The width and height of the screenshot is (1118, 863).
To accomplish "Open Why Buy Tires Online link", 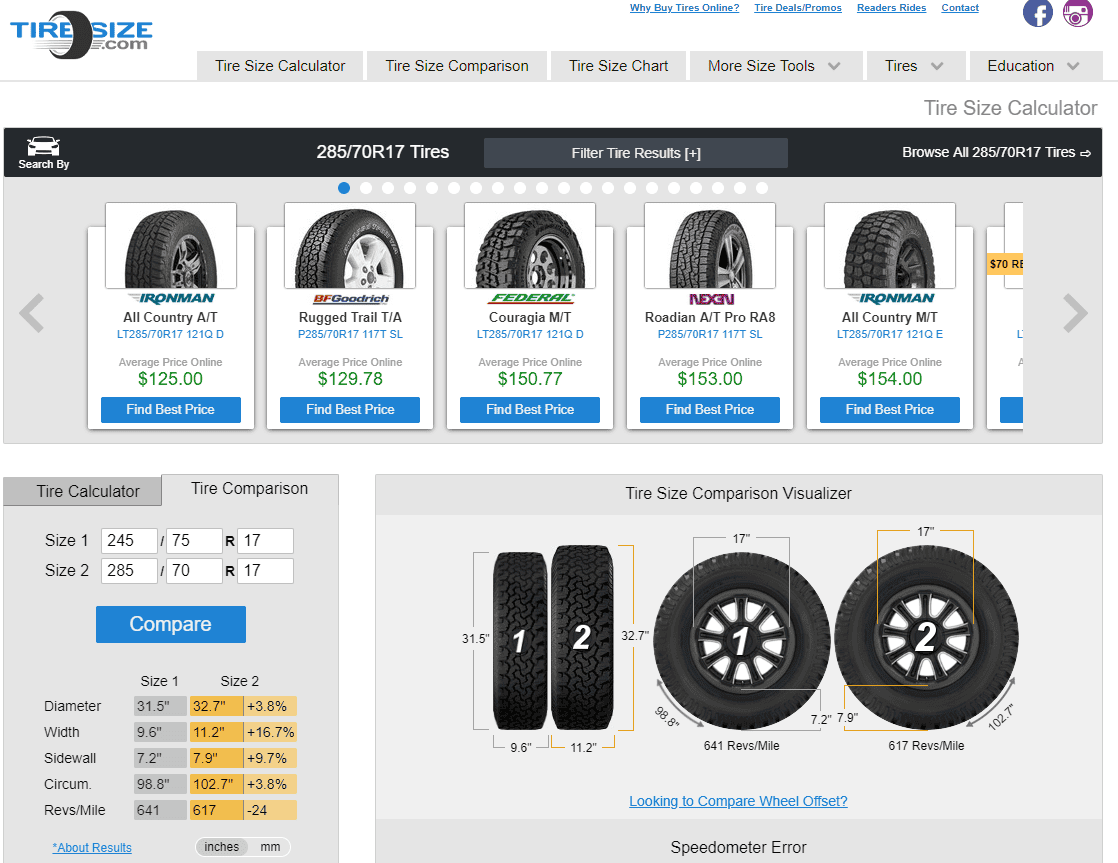I will pyautogui.click(x=684, y=8).
